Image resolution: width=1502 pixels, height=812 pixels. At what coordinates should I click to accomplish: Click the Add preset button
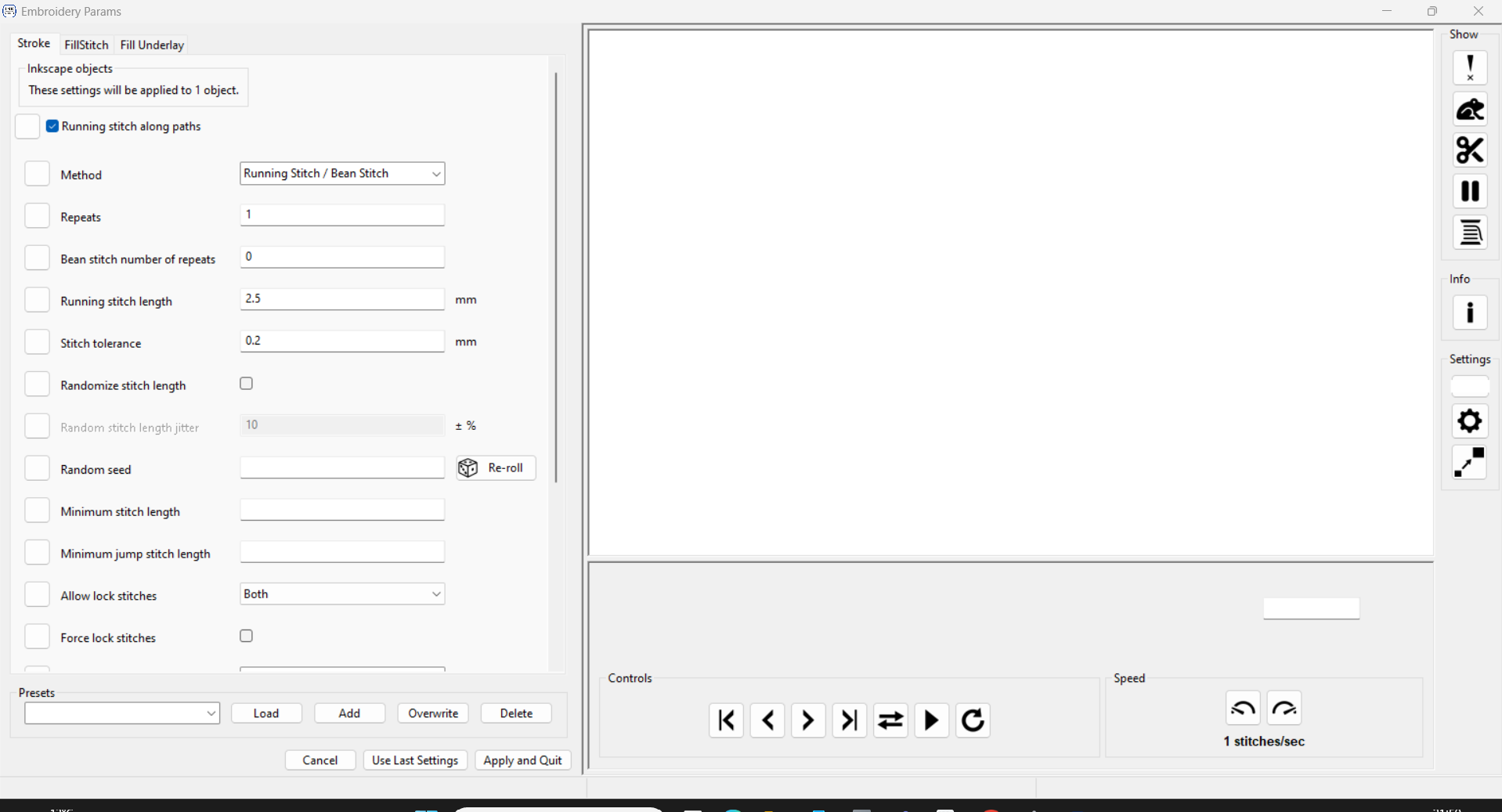pos(349,713)
